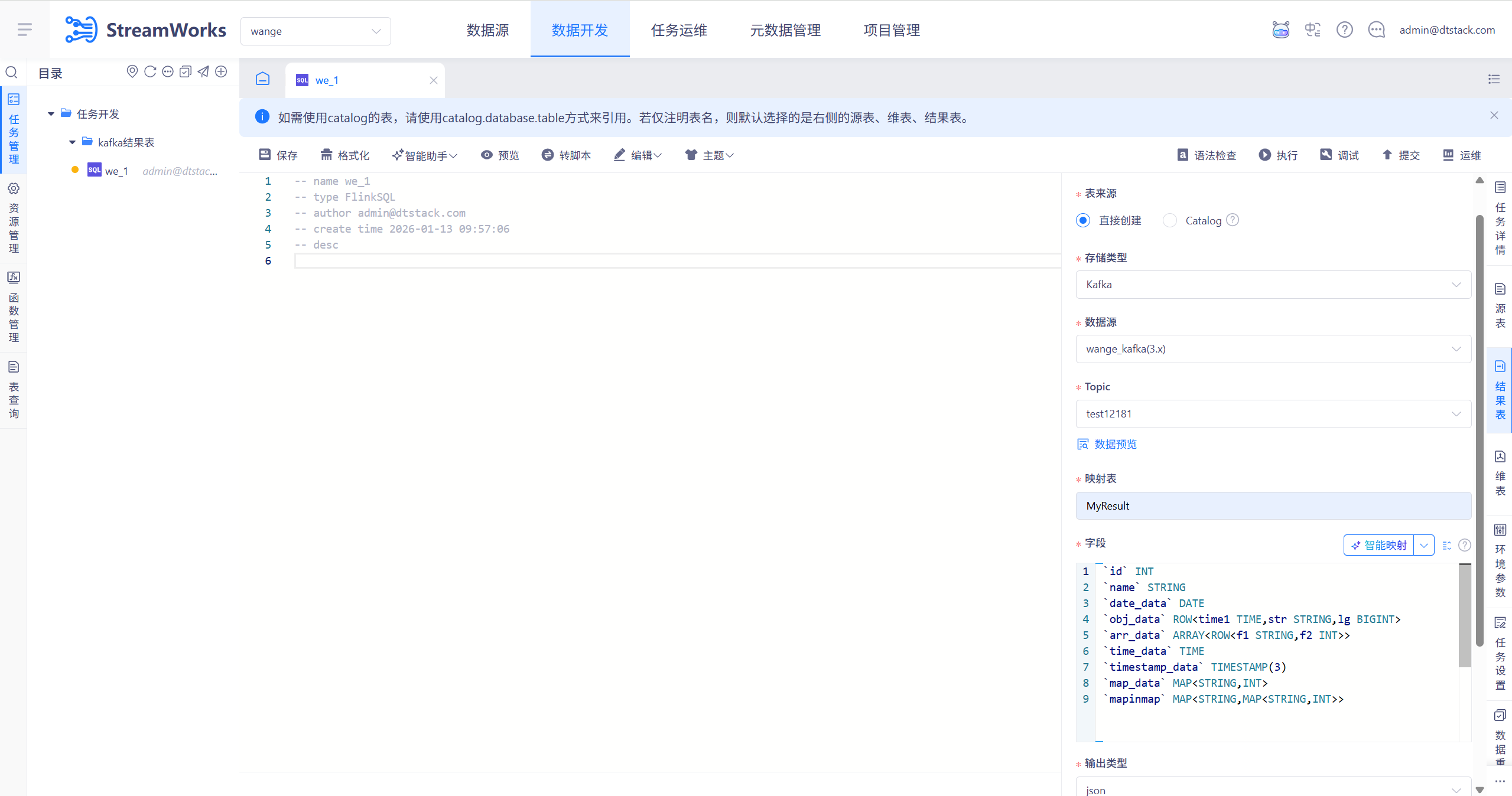Open the wange project dropdown

(316, 31)
